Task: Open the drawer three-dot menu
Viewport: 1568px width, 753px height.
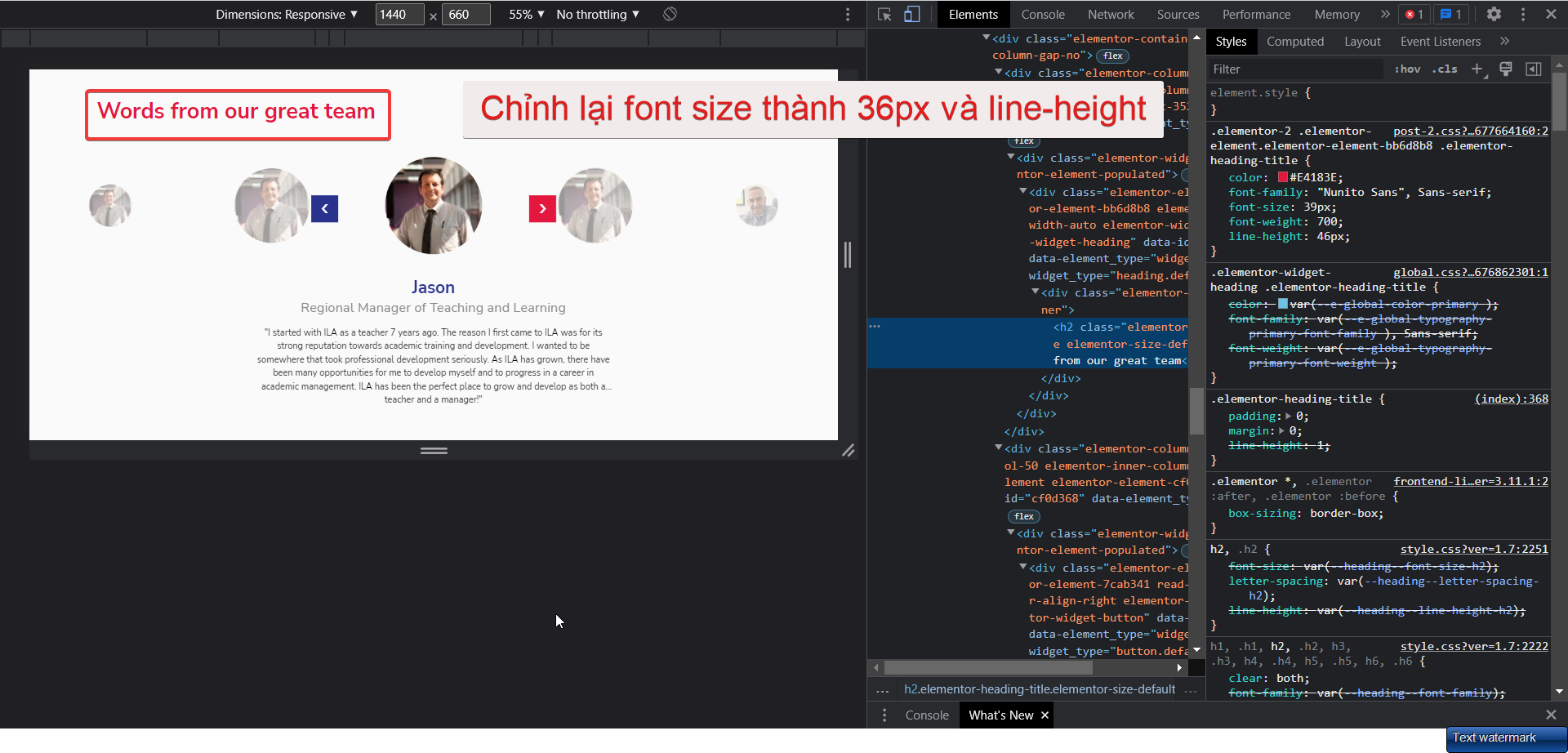Action: coord(884,715)
